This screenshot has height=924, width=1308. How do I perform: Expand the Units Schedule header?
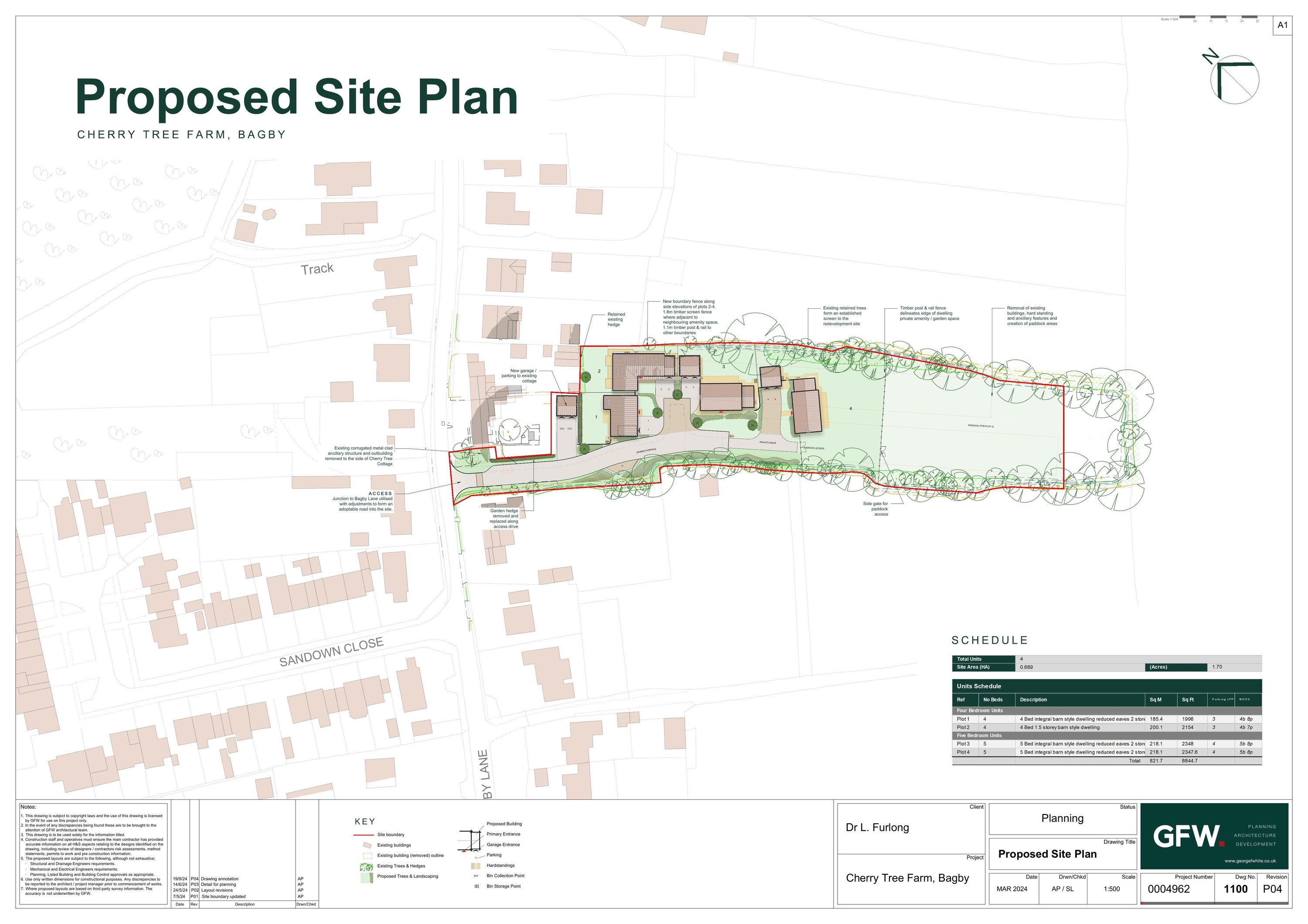pos(980,686)
